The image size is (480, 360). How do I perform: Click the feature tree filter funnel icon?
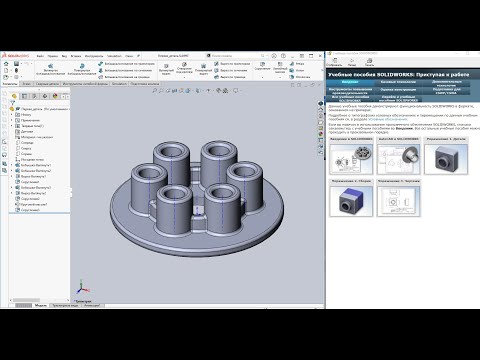point(13,103)
